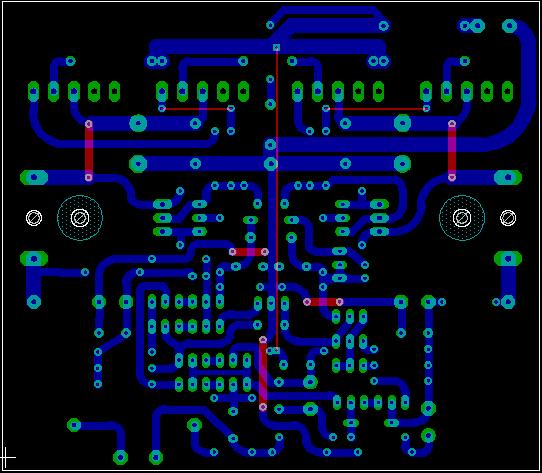Screen dimensions: 542x473
Task: Click the square pad at bottom of vertical red trace
Action: 276,350
